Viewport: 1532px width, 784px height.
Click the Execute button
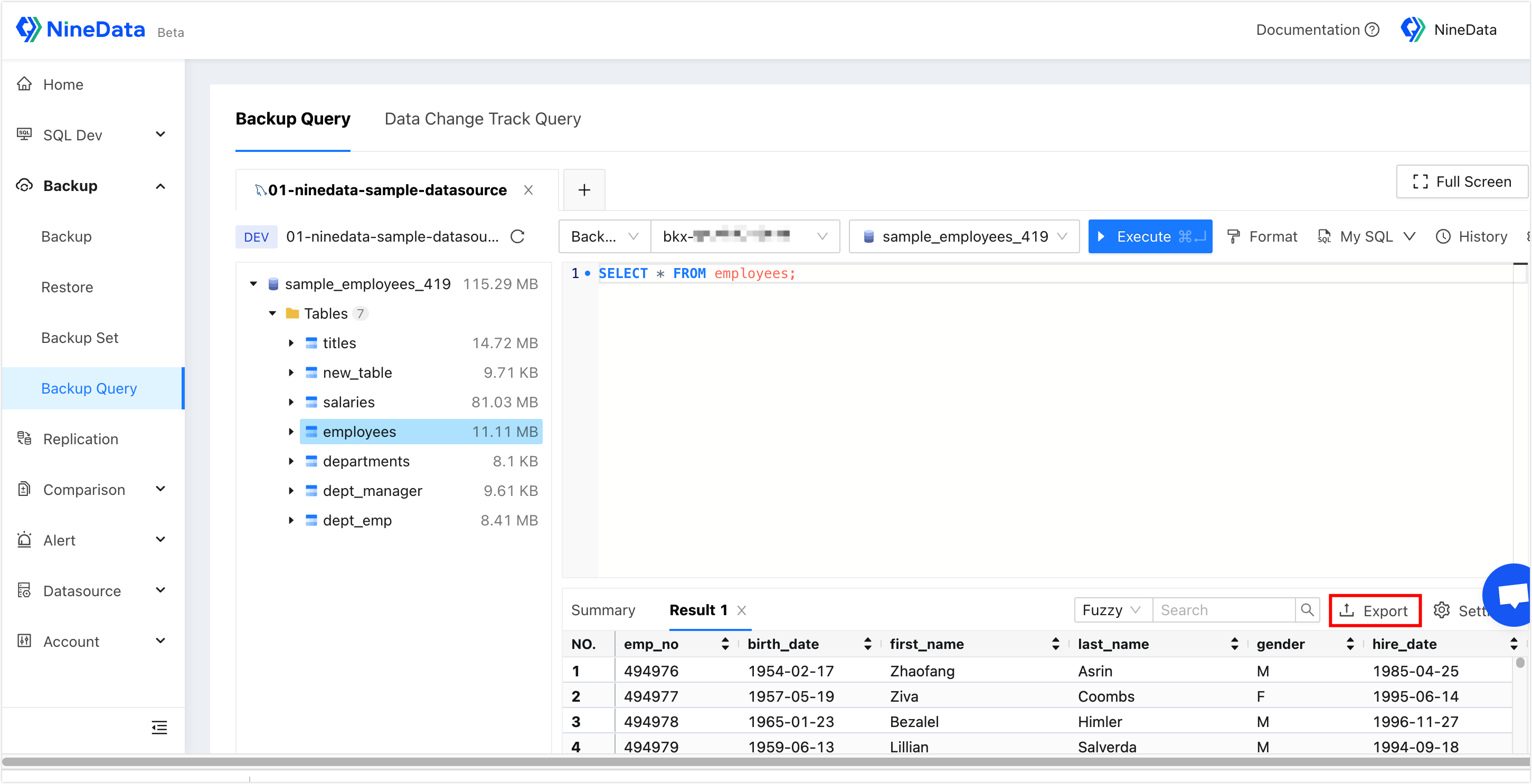[1150, 236]
